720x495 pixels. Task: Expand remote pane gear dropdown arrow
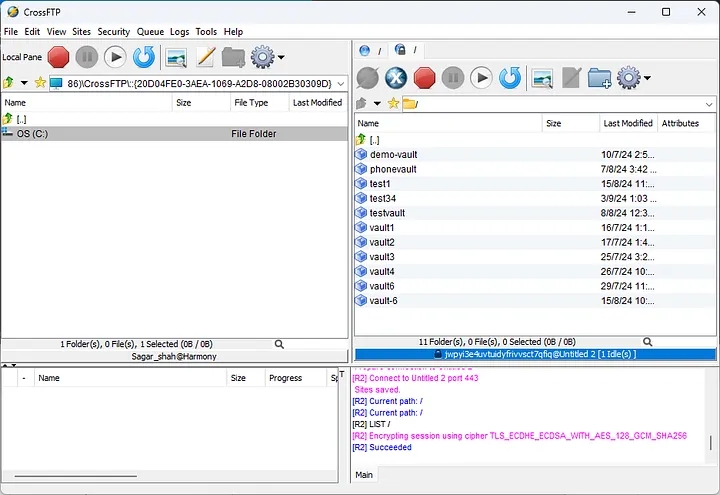pyautogui.click(x=647, y=78)
